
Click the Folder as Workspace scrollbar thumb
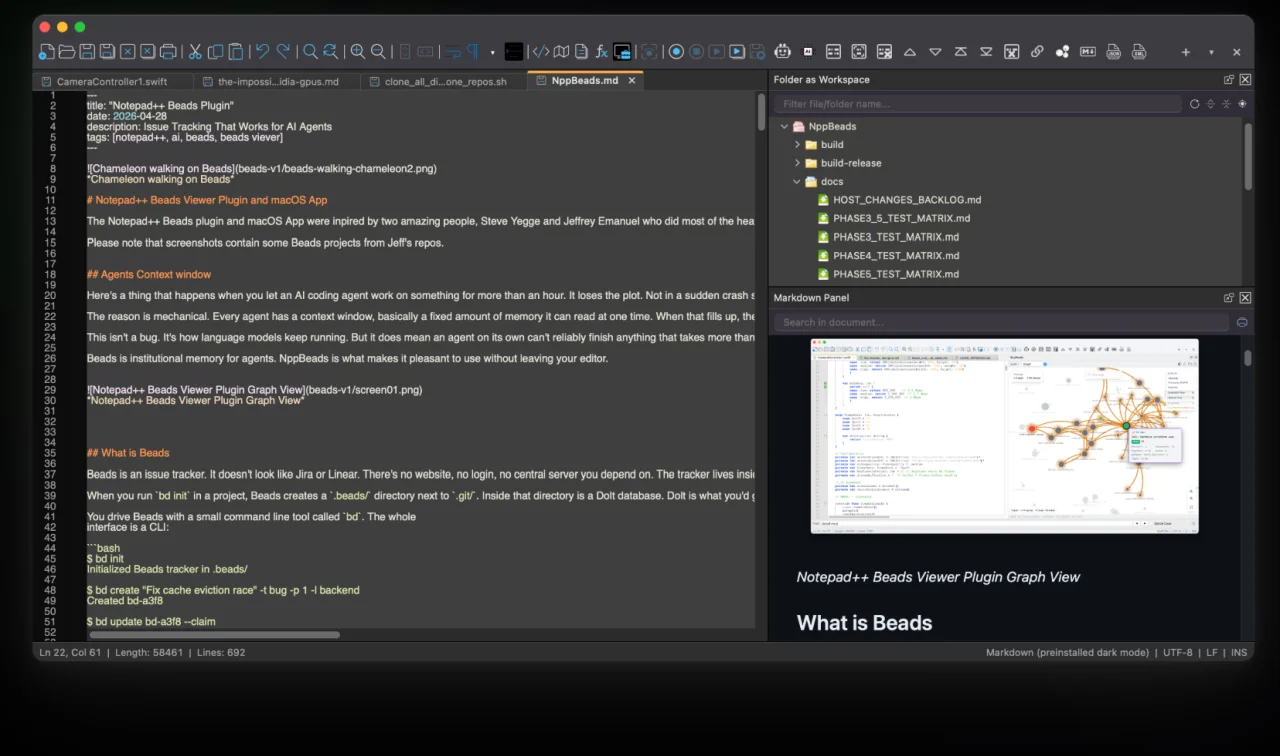(1248, 156)
